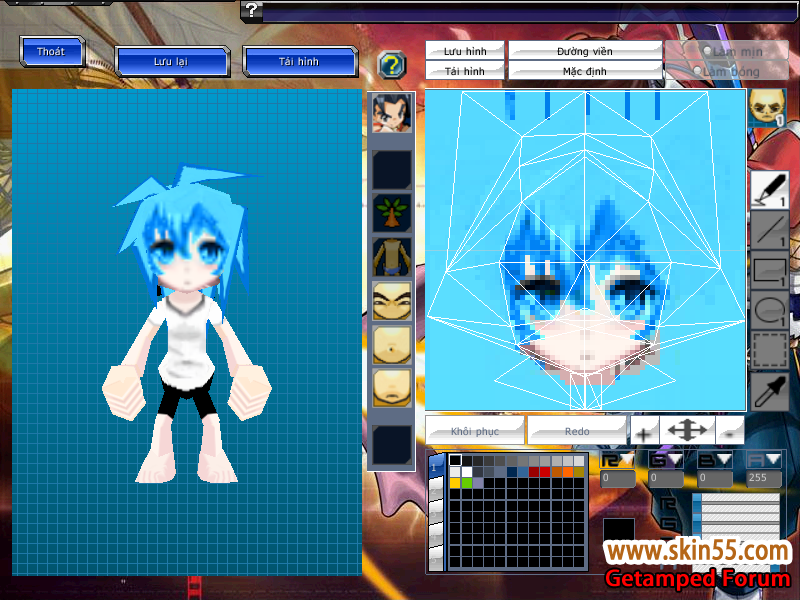Click the Redo button
This screenshot has height=600, width=800.
pos(577,431)
